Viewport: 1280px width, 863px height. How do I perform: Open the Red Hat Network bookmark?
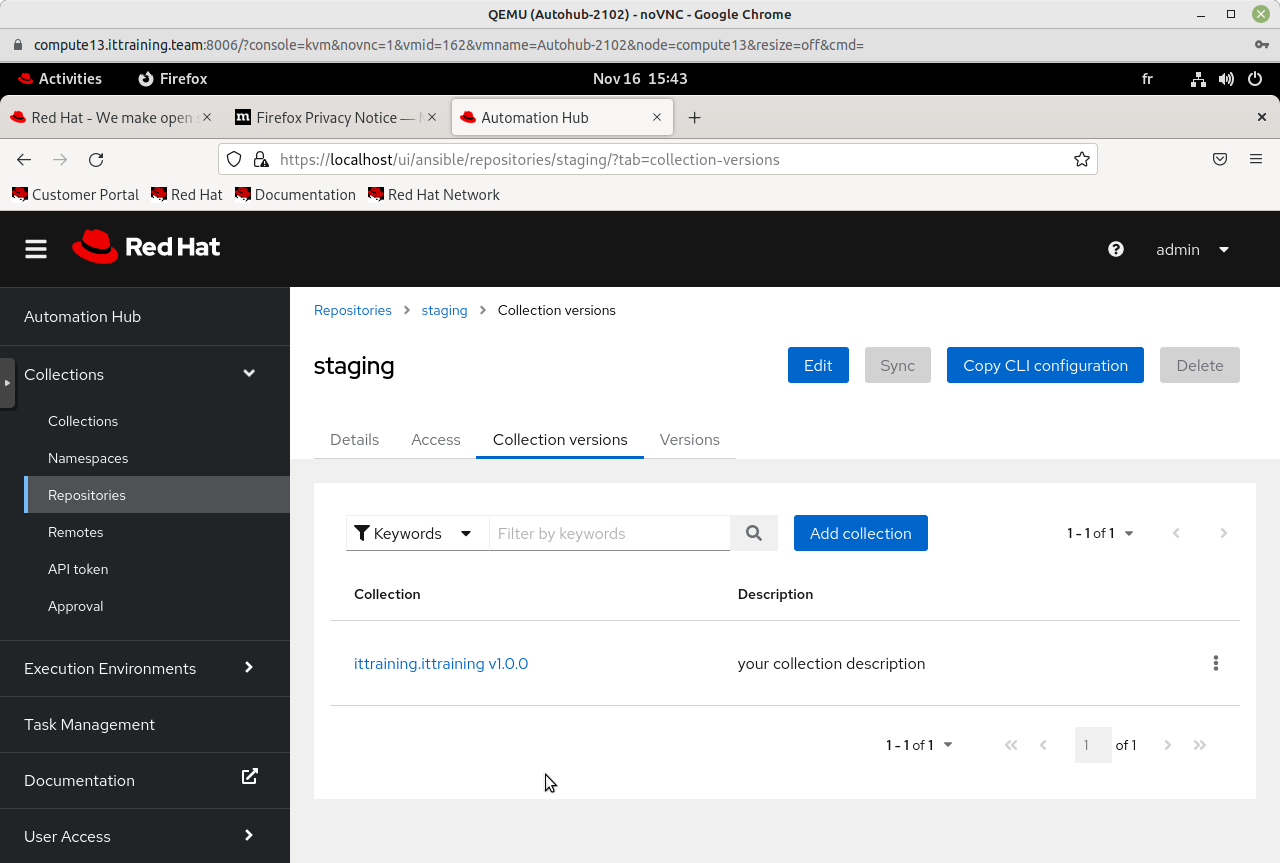[434, 195]
